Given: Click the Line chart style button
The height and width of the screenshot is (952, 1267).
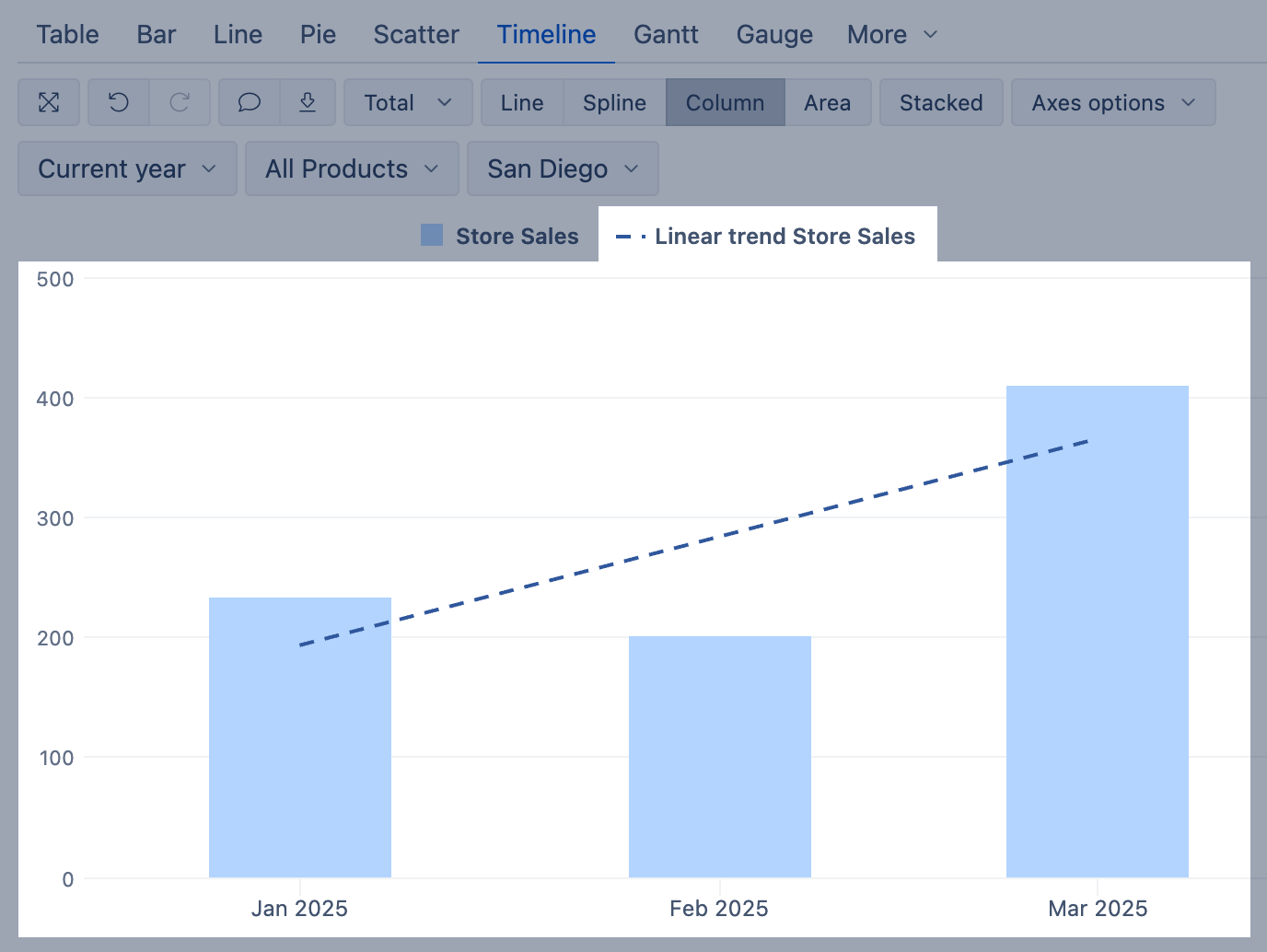Looking at the screenshot, I should [522, 102].
